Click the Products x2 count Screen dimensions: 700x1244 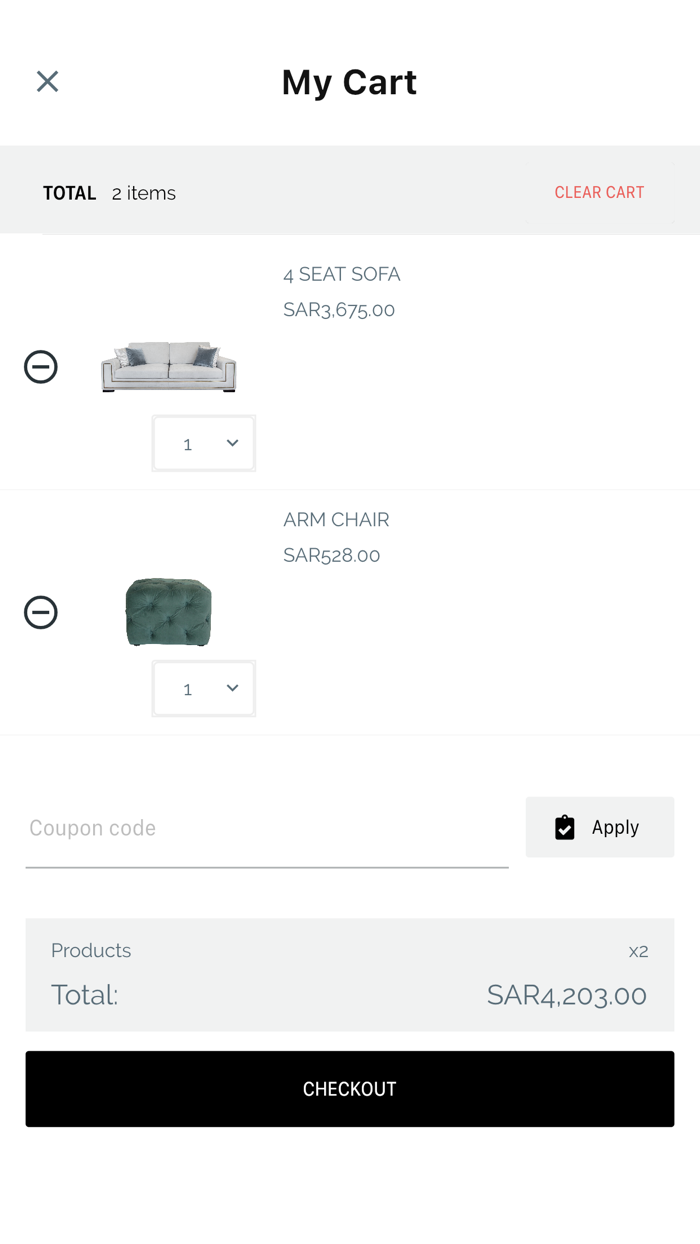(638, 951)
